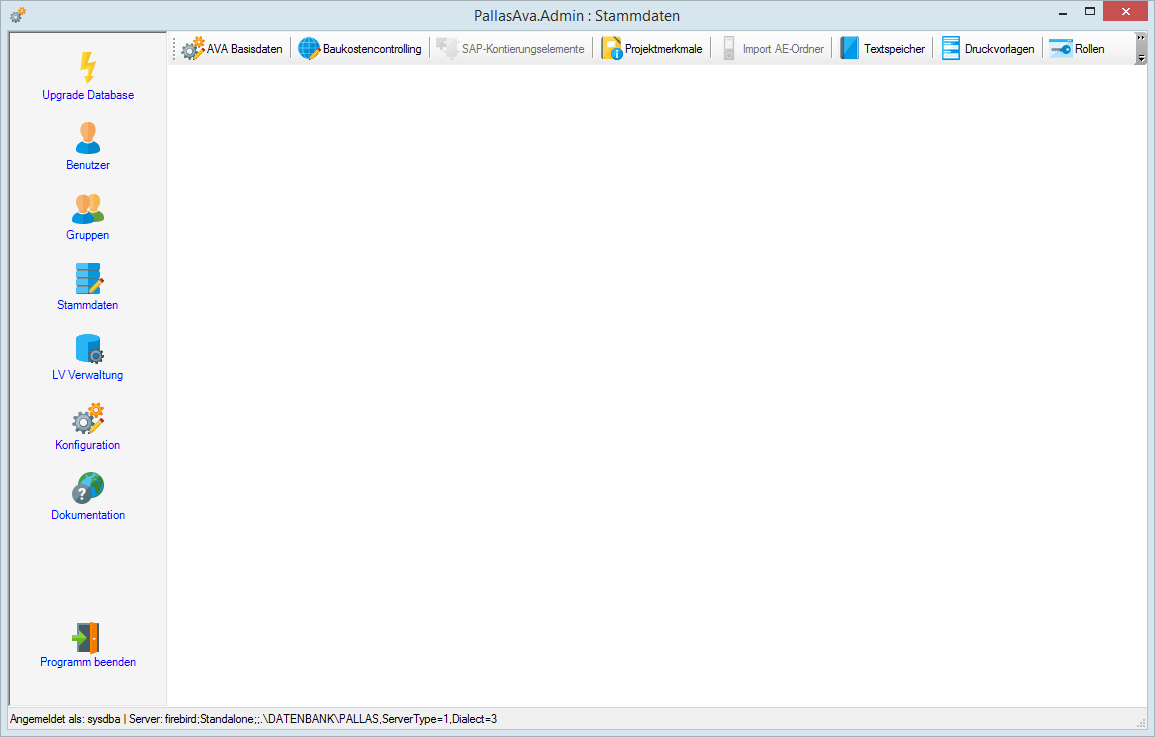This screenshot has height=737, width=1155.
Task: Expand the toolbar overflow arrow
Action: point(1141,49)
